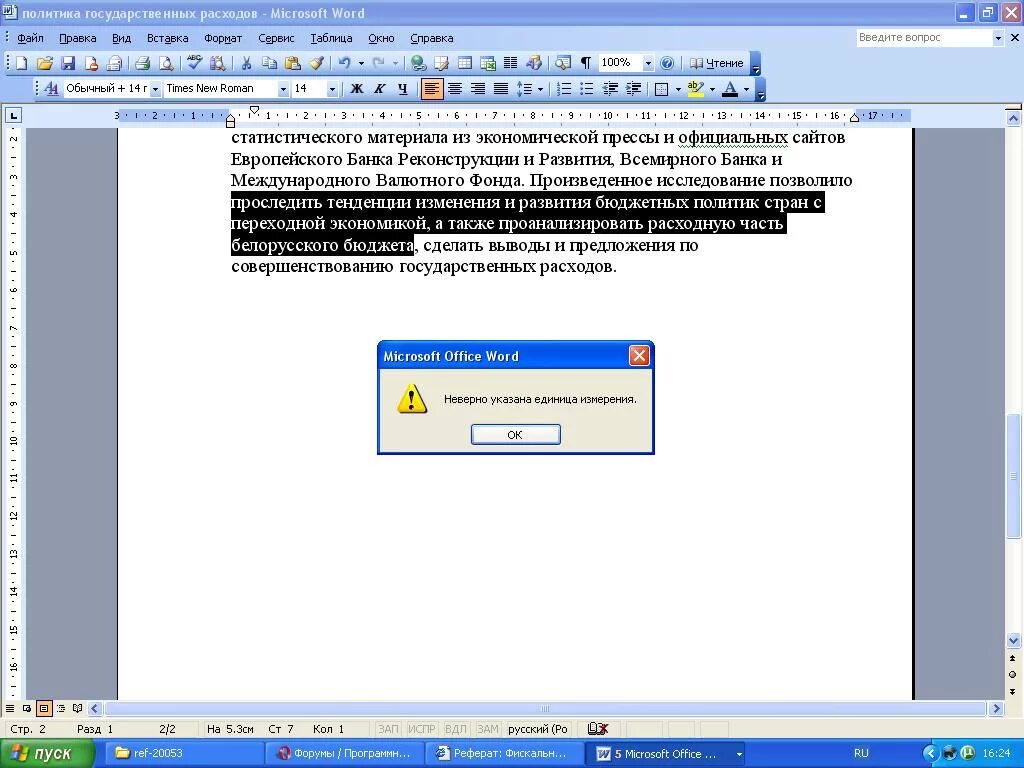This screenshot has width=1024, height=768.
Task: Open the Document Map icon
Action: [x=562, y=63]
